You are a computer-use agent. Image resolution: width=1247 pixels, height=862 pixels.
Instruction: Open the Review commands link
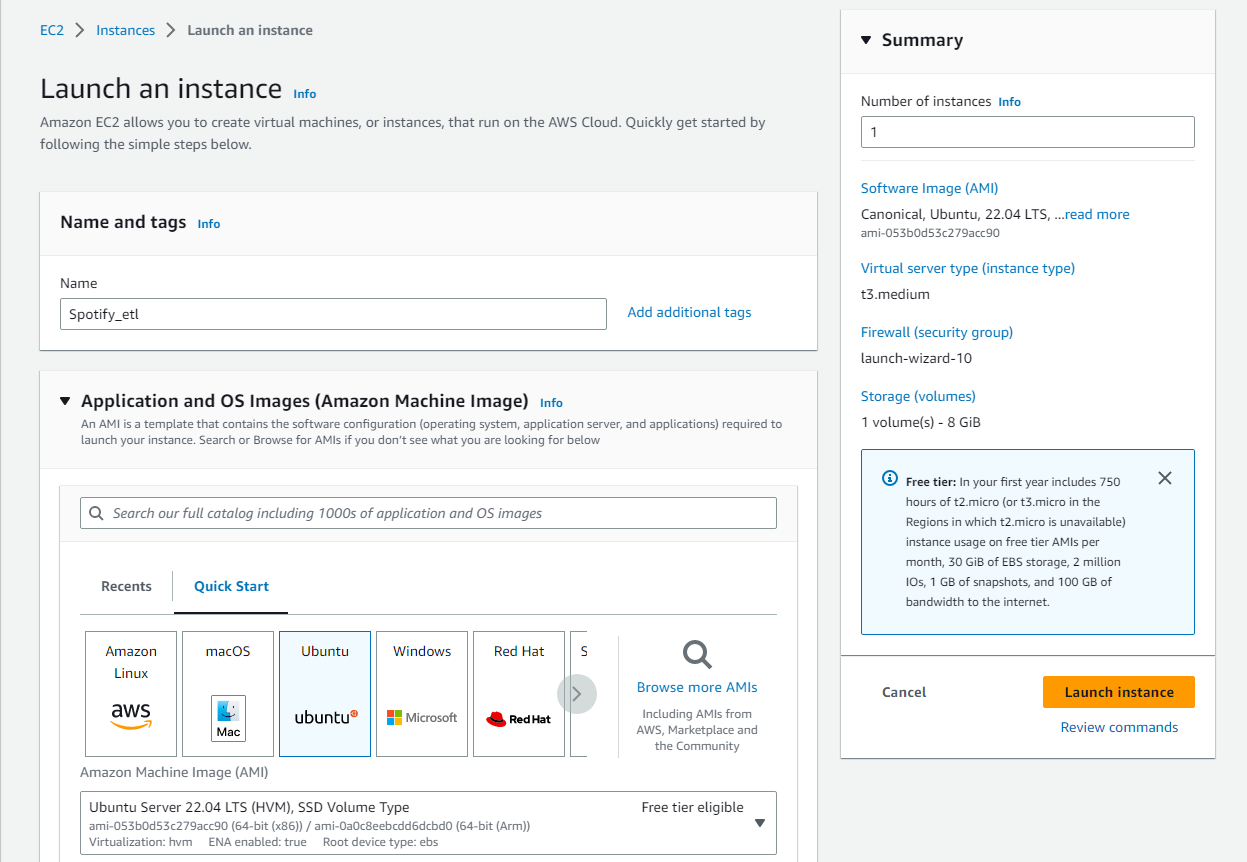tap(1119, 727)
